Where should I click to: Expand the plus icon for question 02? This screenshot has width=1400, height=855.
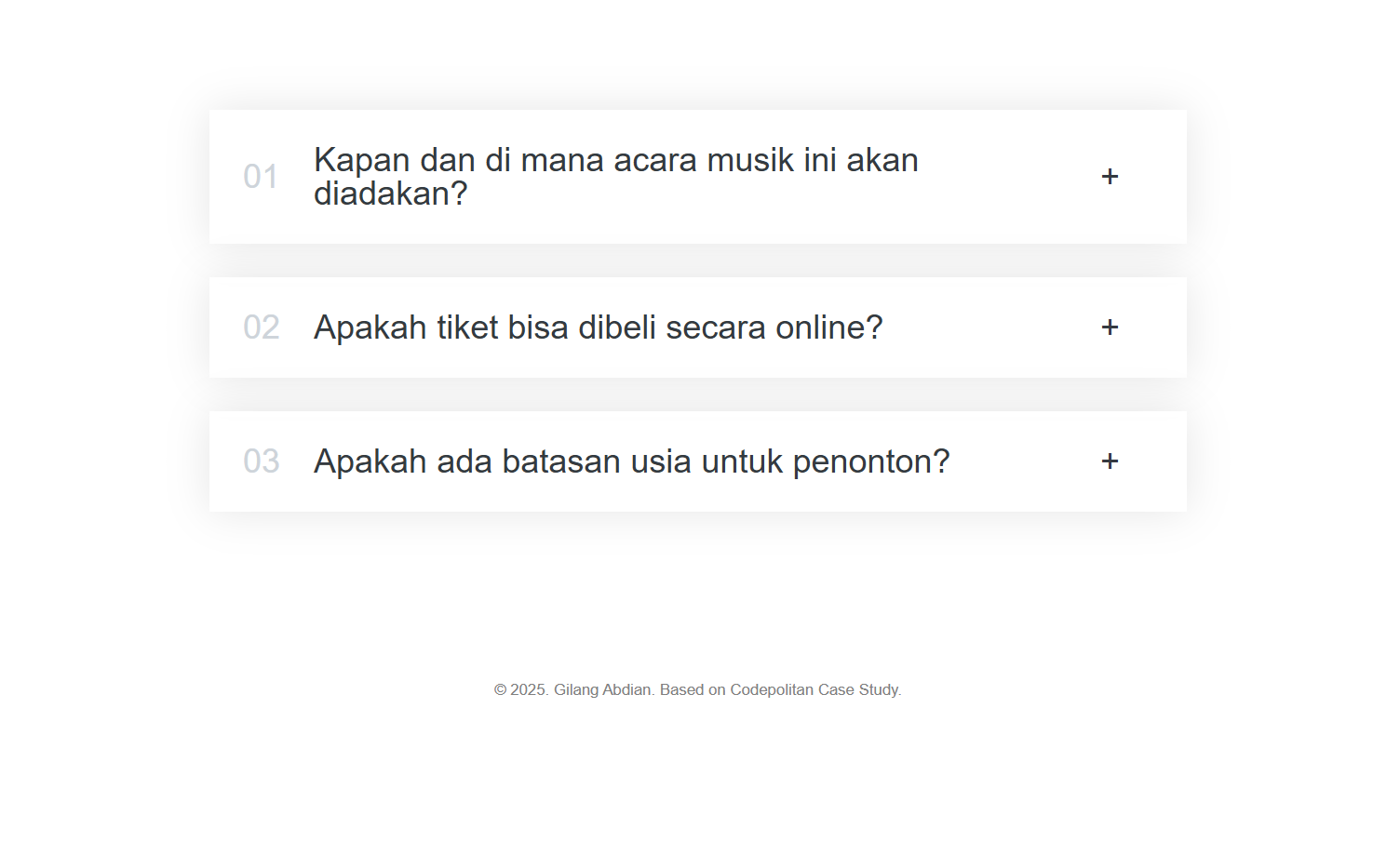[x=1110, y=327]
